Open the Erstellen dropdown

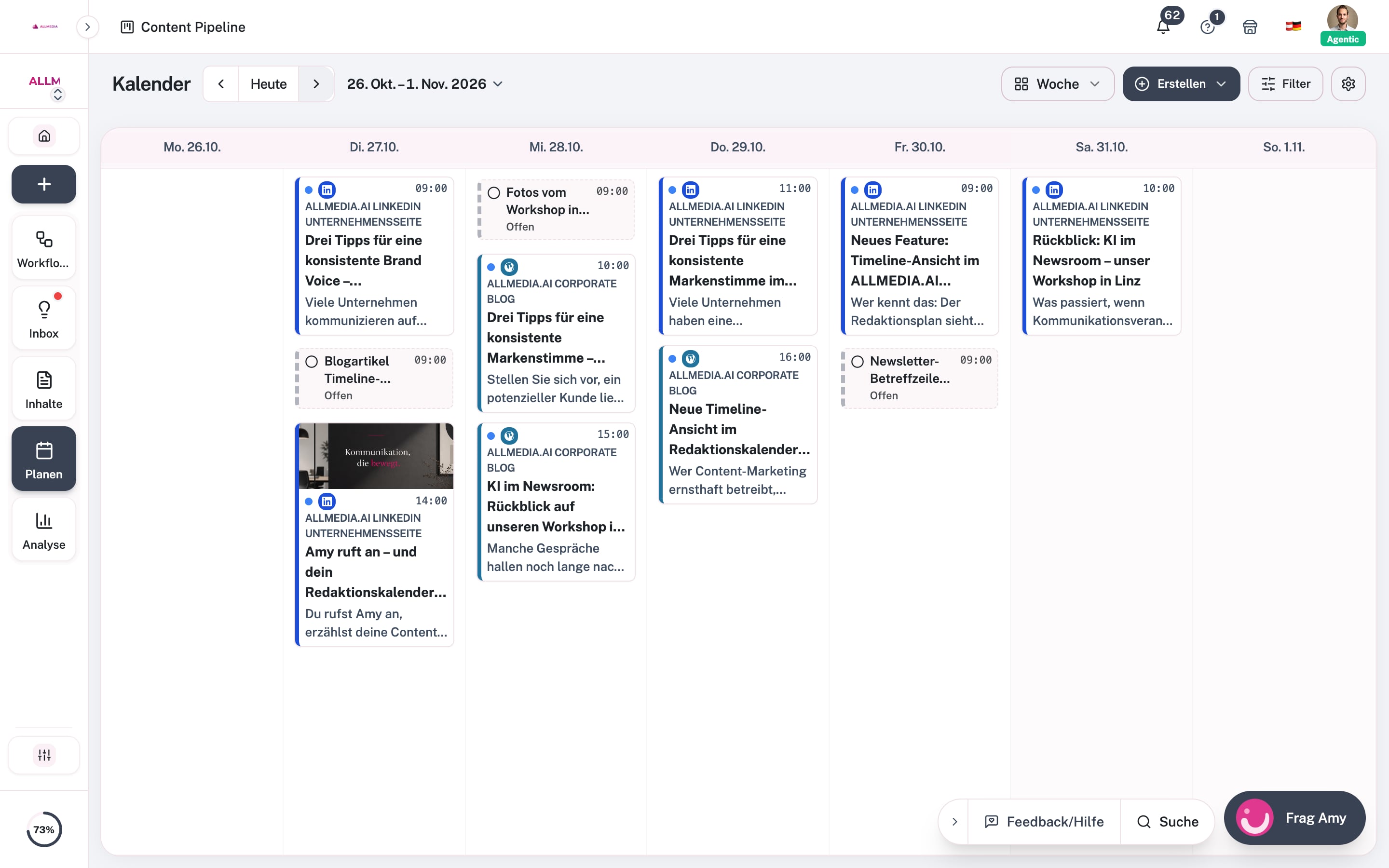pyautogui.click(x=1181, y=84)
